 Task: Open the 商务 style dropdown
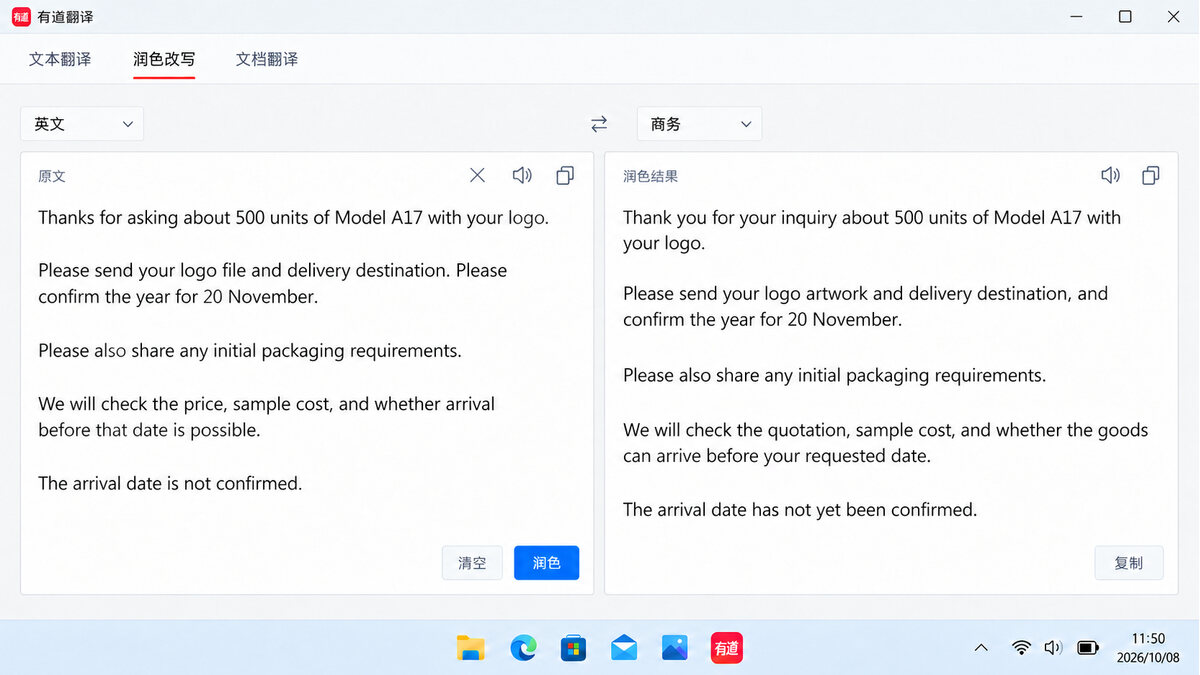point(699,124)
